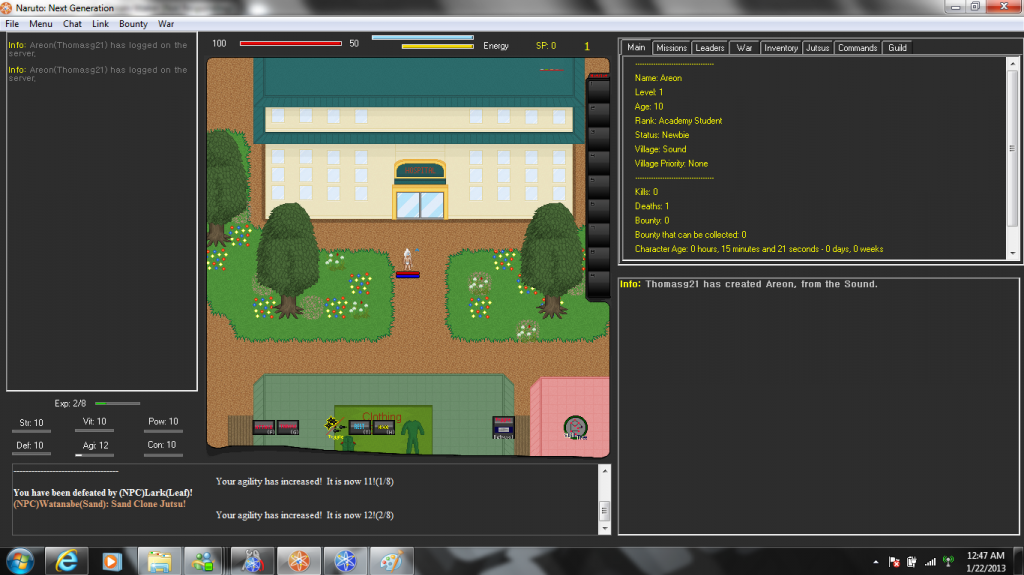The image size is (1024, 575).
Task: Click the 'Bounty that can be collected: 0' line
Action: [x=690, y=235]
